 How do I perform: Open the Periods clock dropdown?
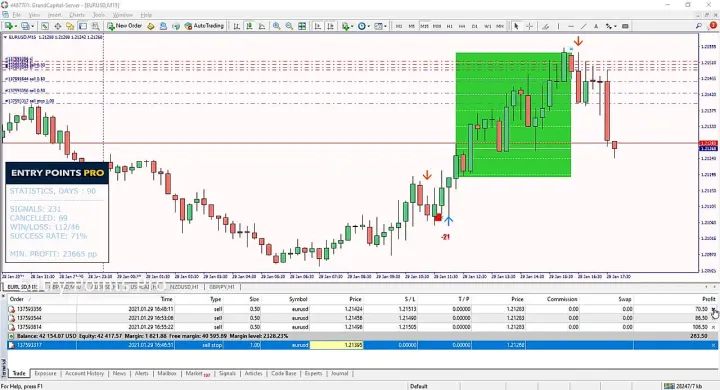click(x=363, y=26)
